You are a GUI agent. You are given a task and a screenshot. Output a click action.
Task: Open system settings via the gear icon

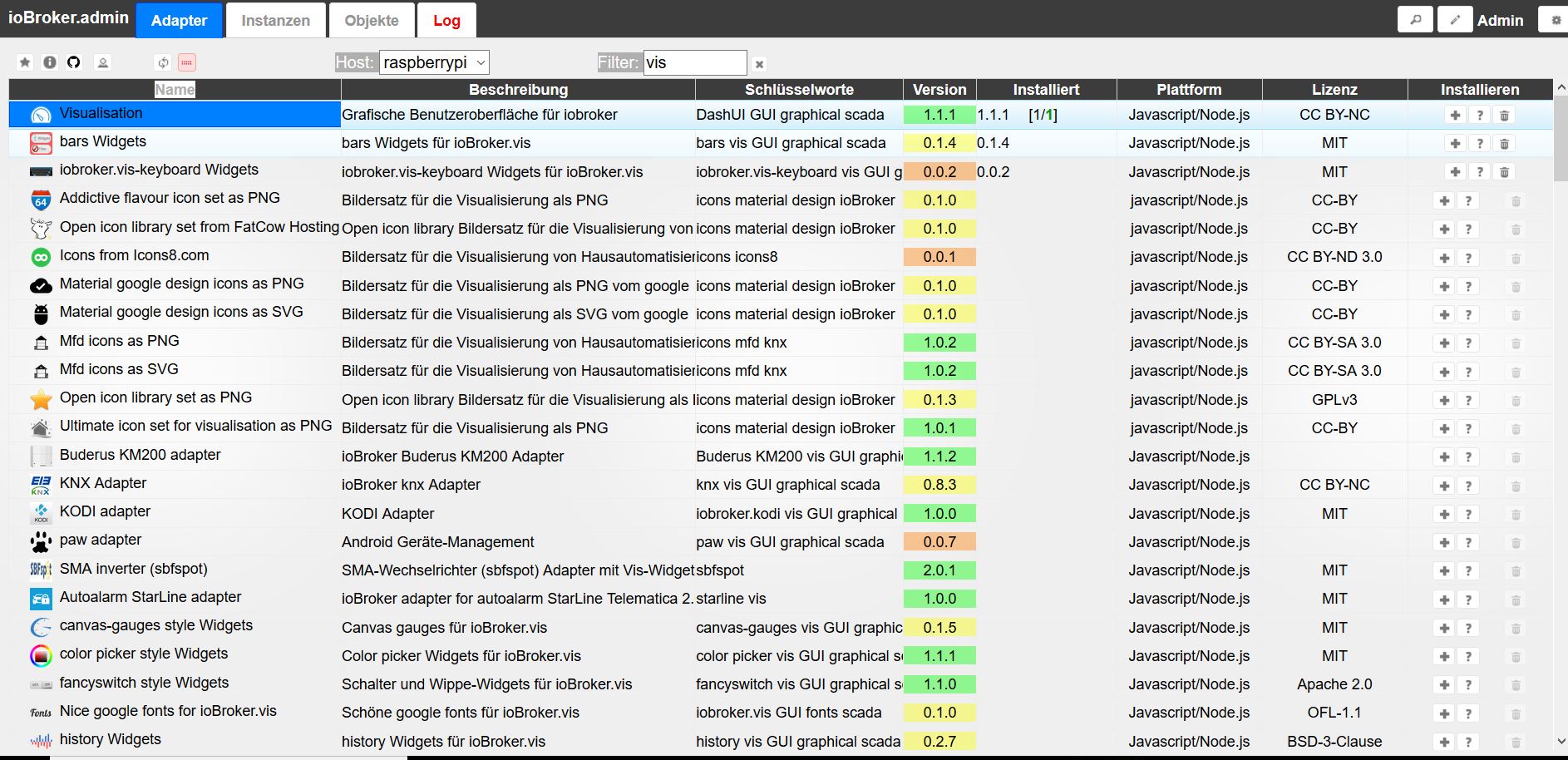(x=1556, y=19)
